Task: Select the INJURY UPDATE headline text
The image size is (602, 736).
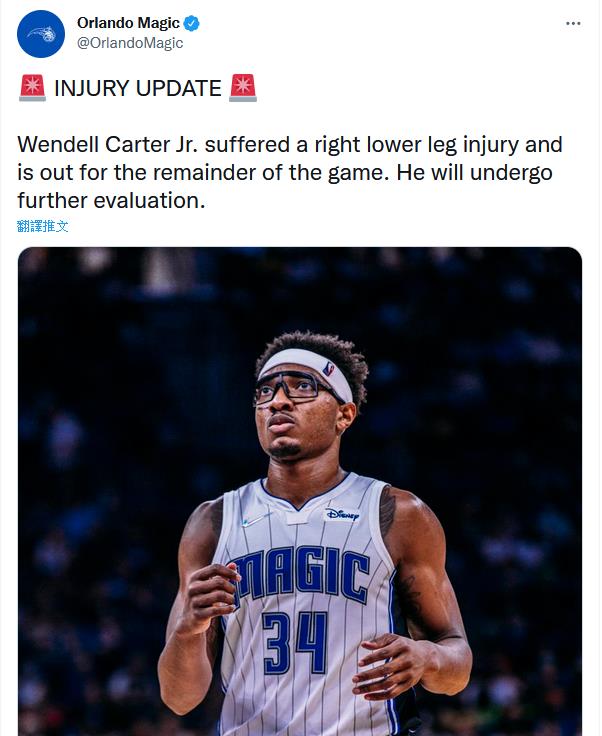Action: [x=137, y=88]
